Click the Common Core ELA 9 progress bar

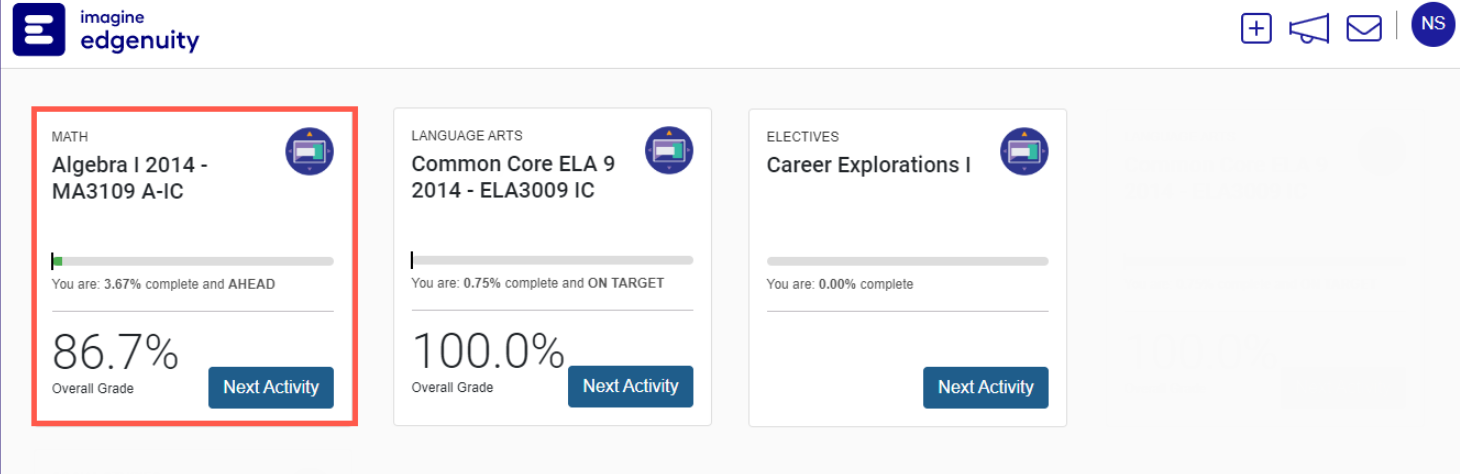pos(552,261)
